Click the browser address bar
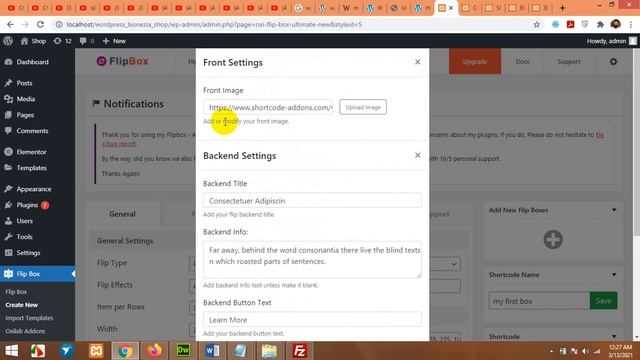640x360 pixels. pos(294,24)
